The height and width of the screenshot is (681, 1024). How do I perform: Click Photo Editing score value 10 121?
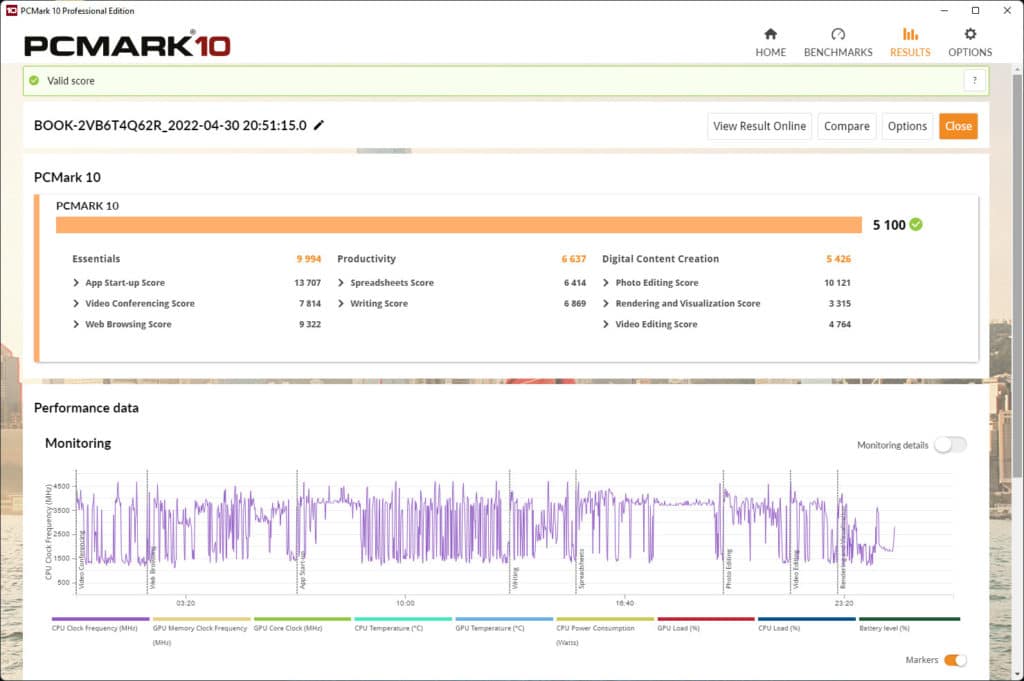[837, 283]
